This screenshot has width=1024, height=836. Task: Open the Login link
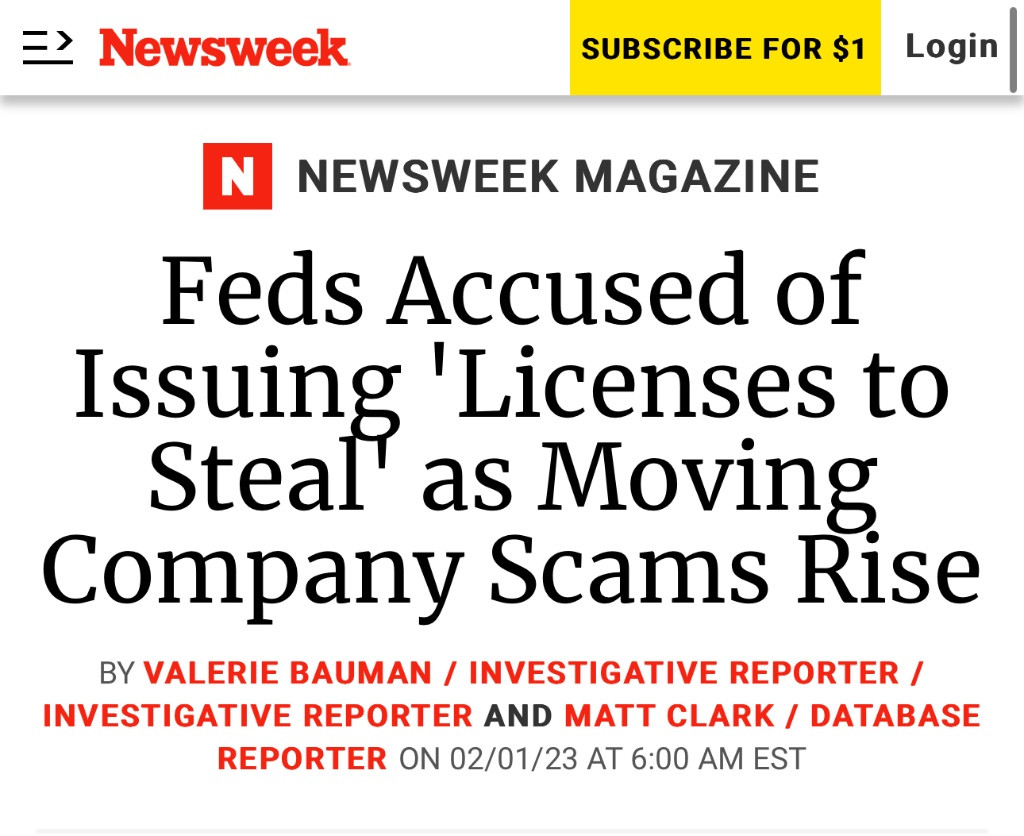[x=951, y=46]
